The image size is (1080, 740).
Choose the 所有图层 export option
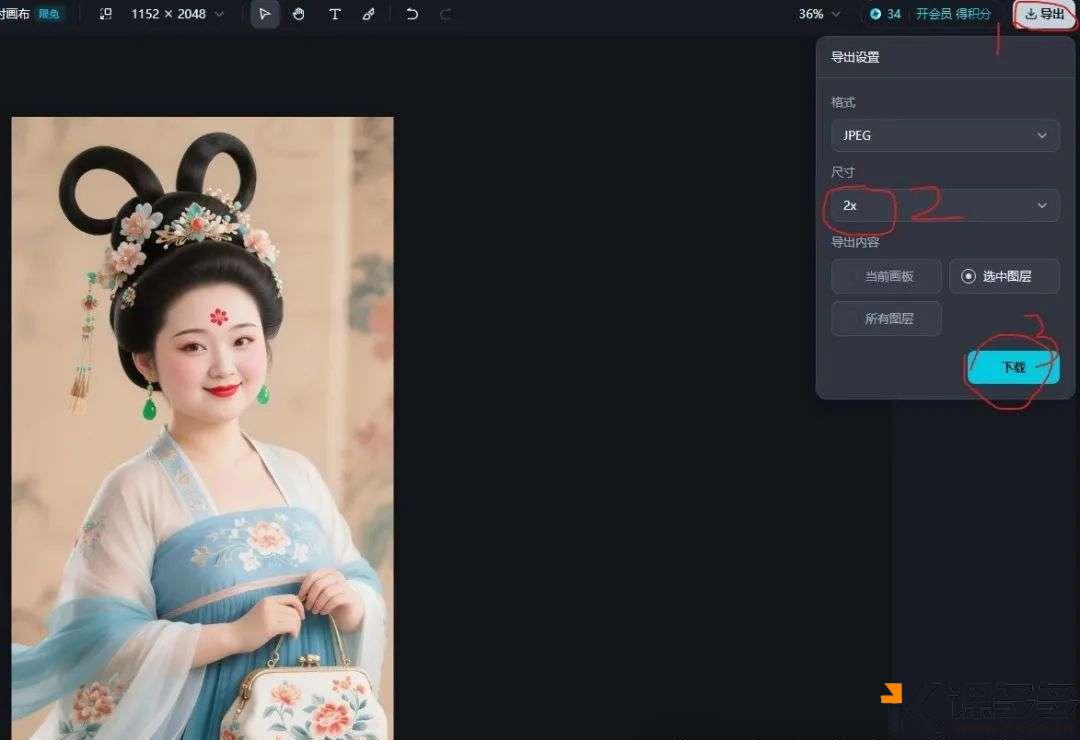tap(886, 318)
